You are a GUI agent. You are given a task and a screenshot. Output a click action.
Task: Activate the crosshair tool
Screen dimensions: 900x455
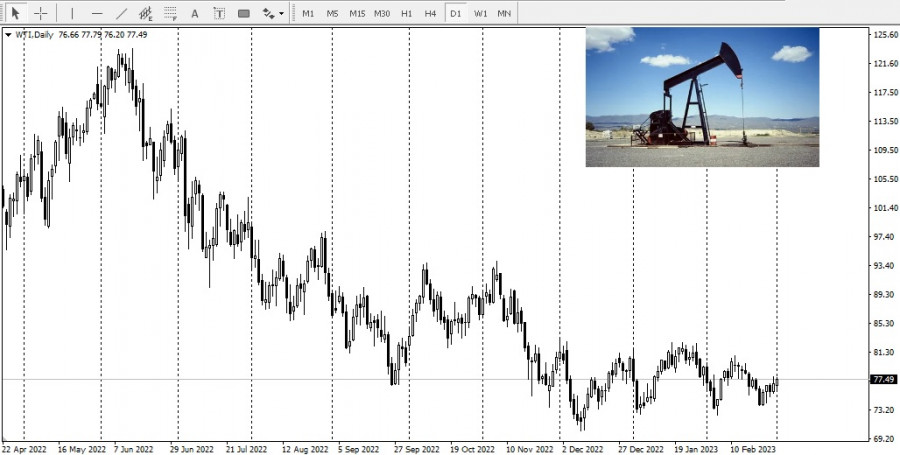[x=40, y=13]
